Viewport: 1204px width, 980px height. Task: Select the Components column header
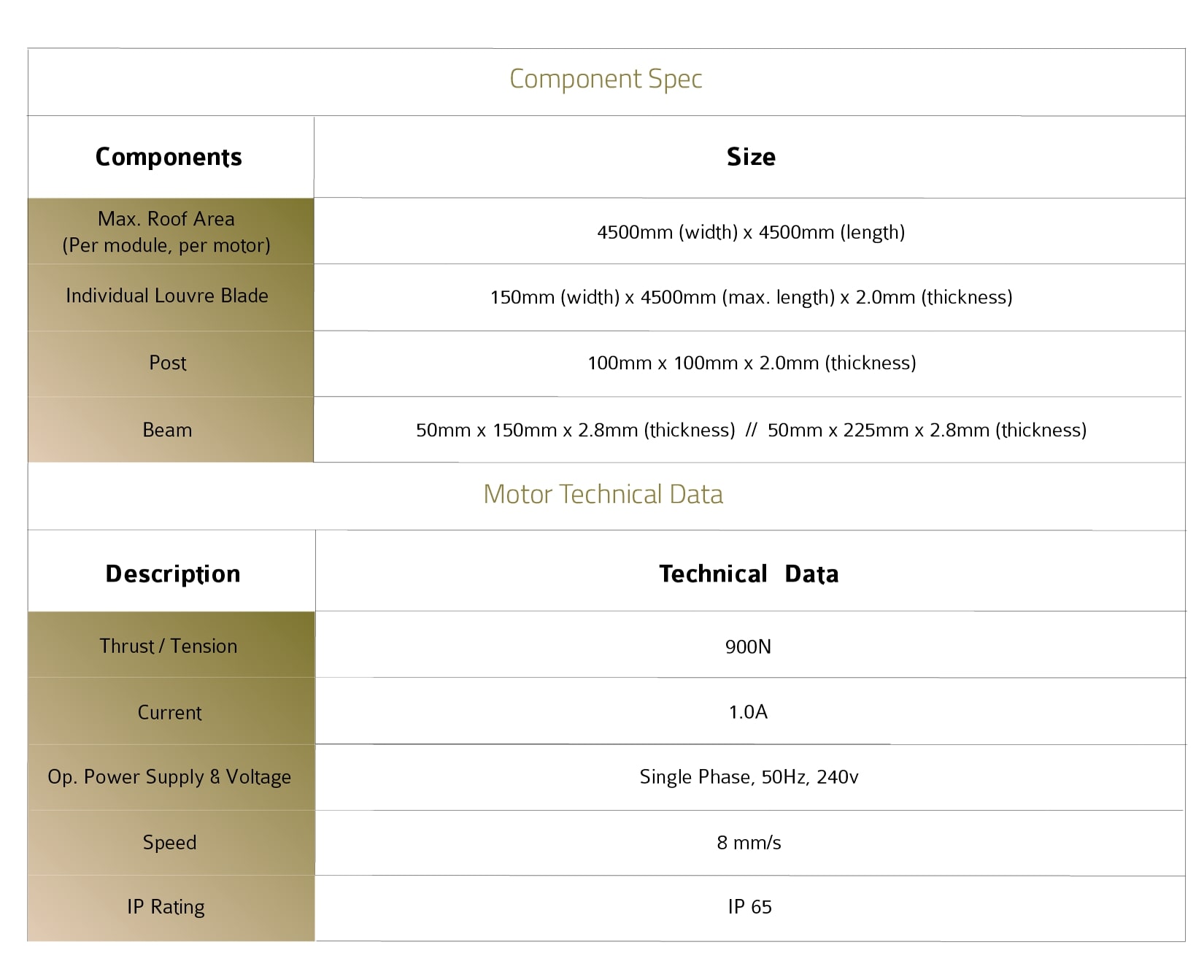(169, 157)
